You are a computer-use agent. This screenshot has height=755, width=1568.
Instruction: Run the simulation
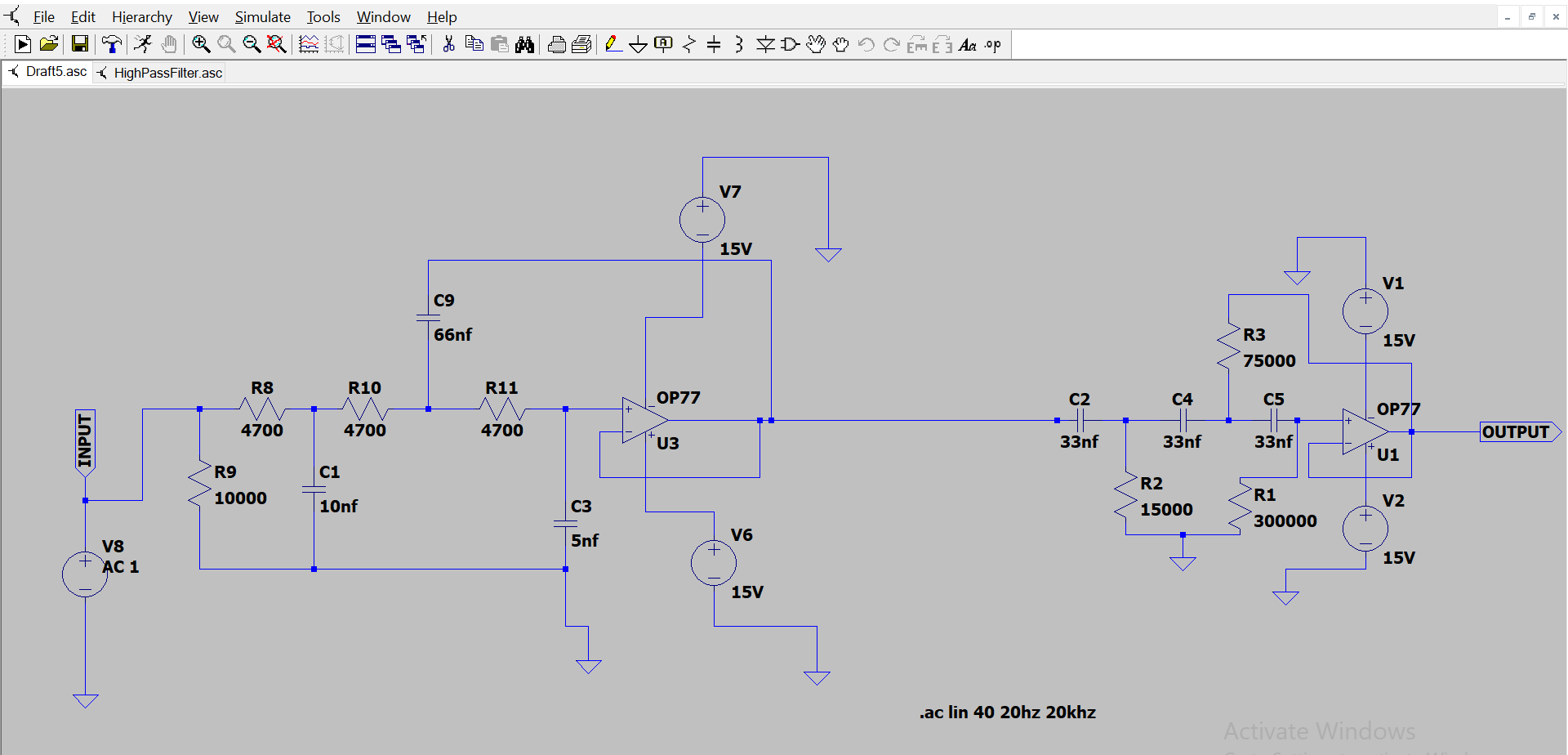142,45
